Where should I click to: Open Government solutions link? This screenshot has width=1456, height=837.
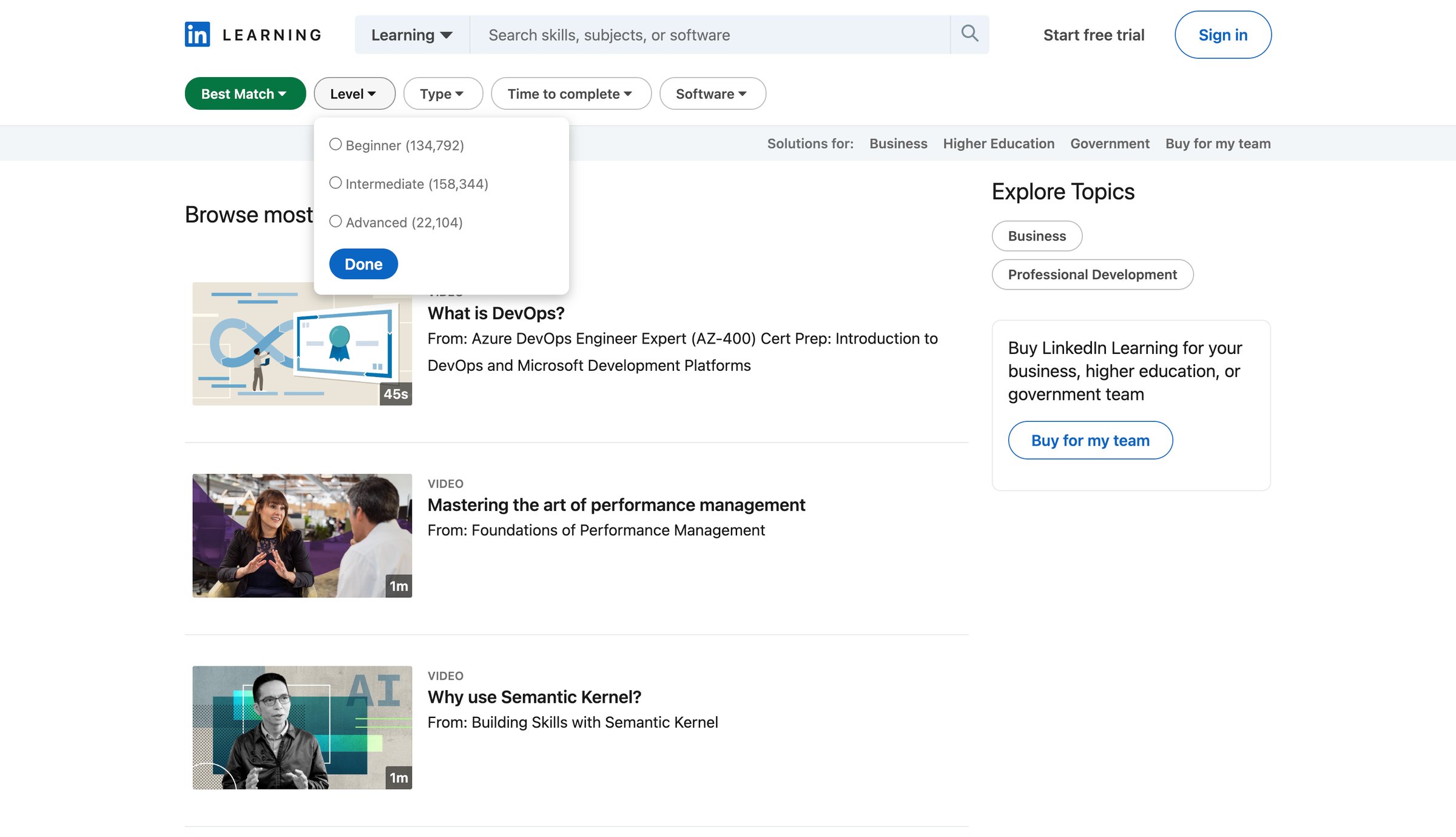[x=1110, y=143]
